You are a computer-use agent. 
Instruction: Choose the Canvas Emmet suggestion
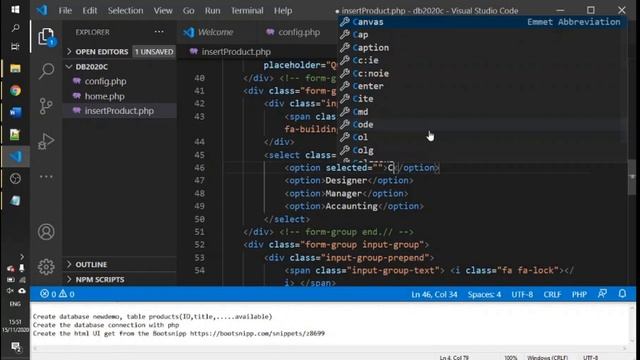(482, 22)
